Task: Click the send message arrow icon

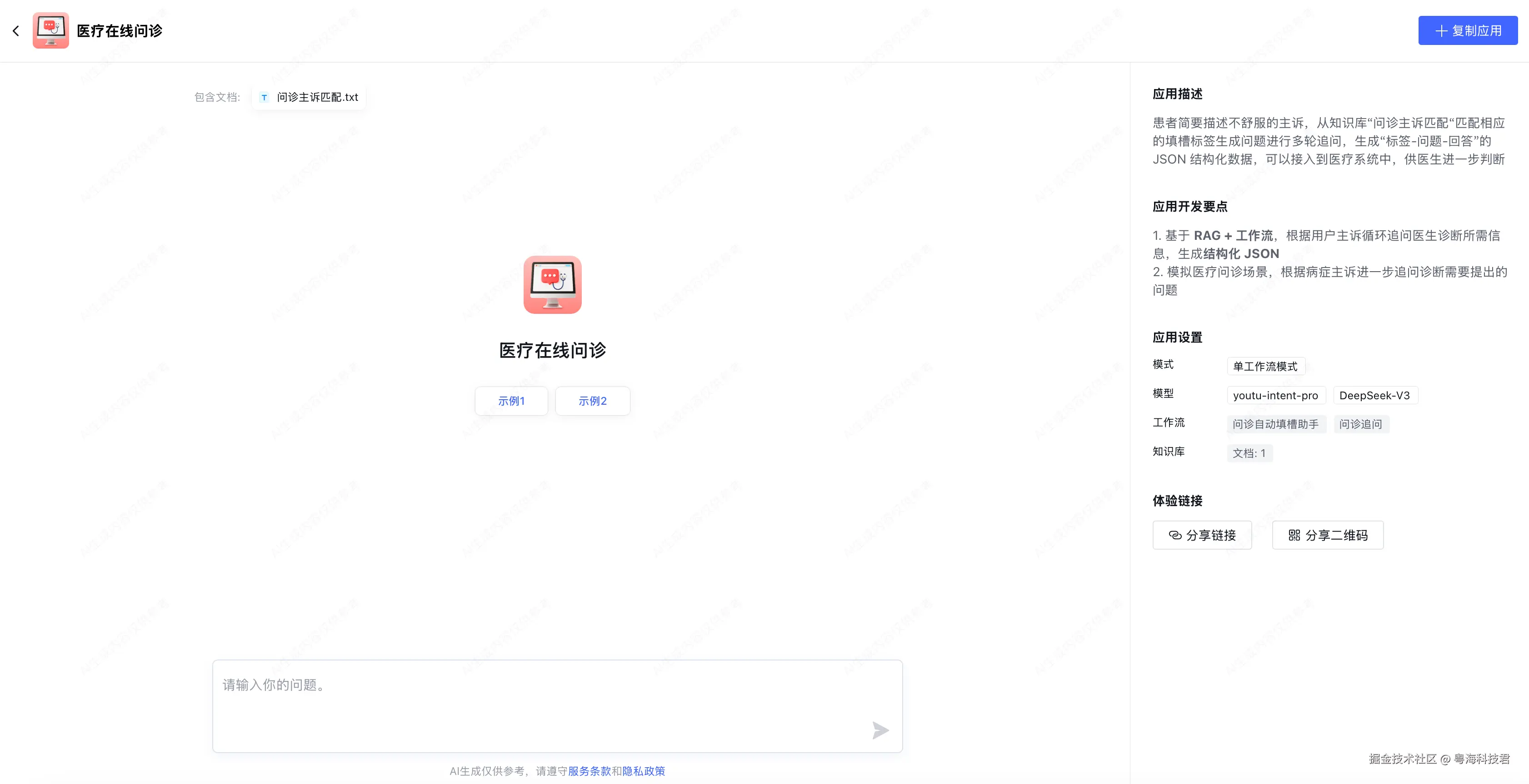Action: tap(880, 730)
